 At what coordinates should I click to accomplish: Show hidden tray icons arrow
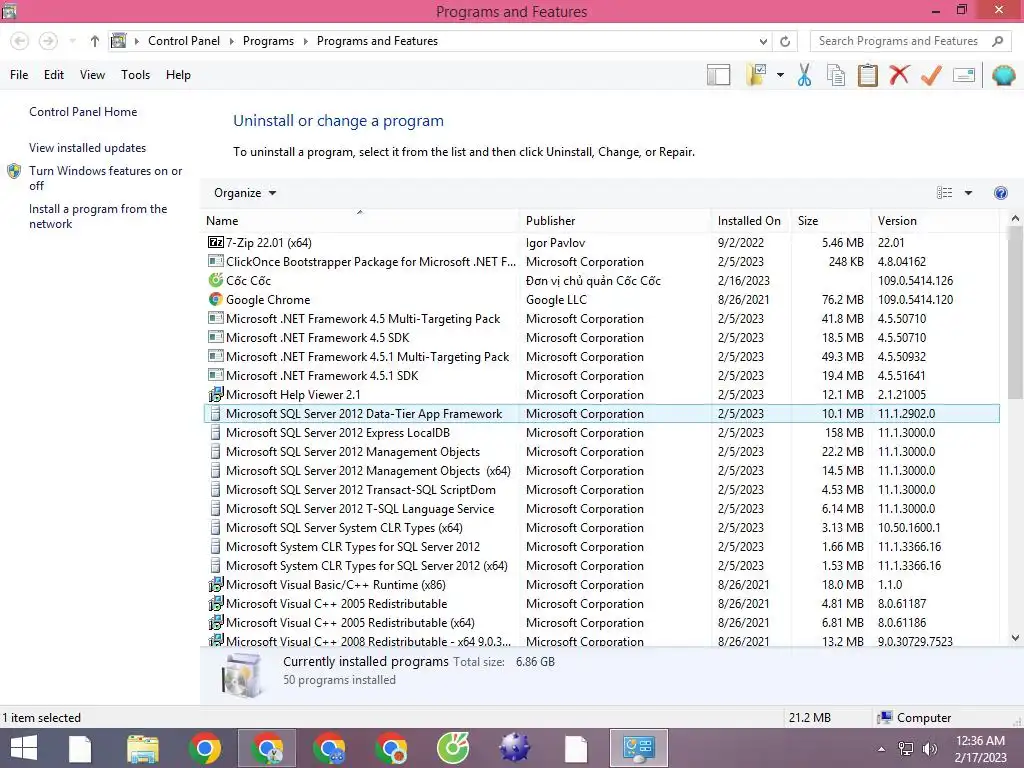tap(882, 748)
